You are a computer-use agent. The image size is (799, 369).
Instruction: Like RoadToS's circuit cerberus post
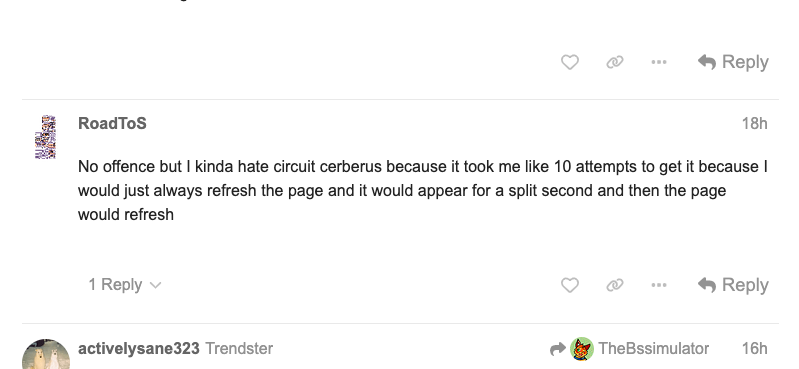[x=569, y=285]
